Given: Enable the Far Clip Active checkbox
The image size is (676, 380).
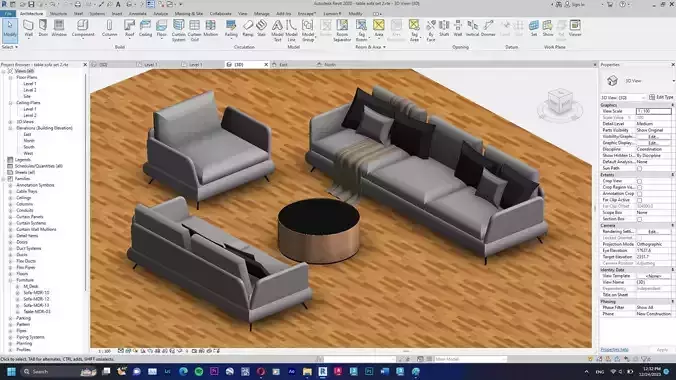Looking at the screenshot, I should coord(639,200).
